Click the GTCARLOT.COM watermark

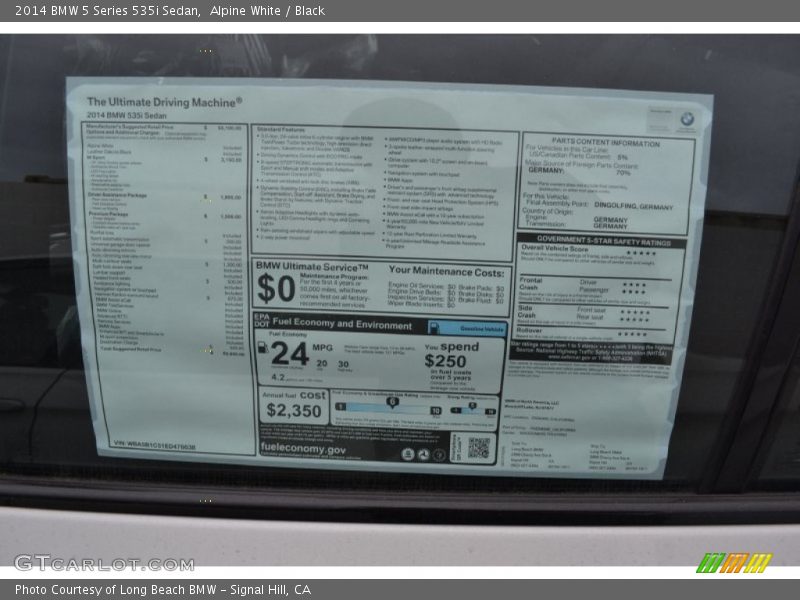coord(104,563)
